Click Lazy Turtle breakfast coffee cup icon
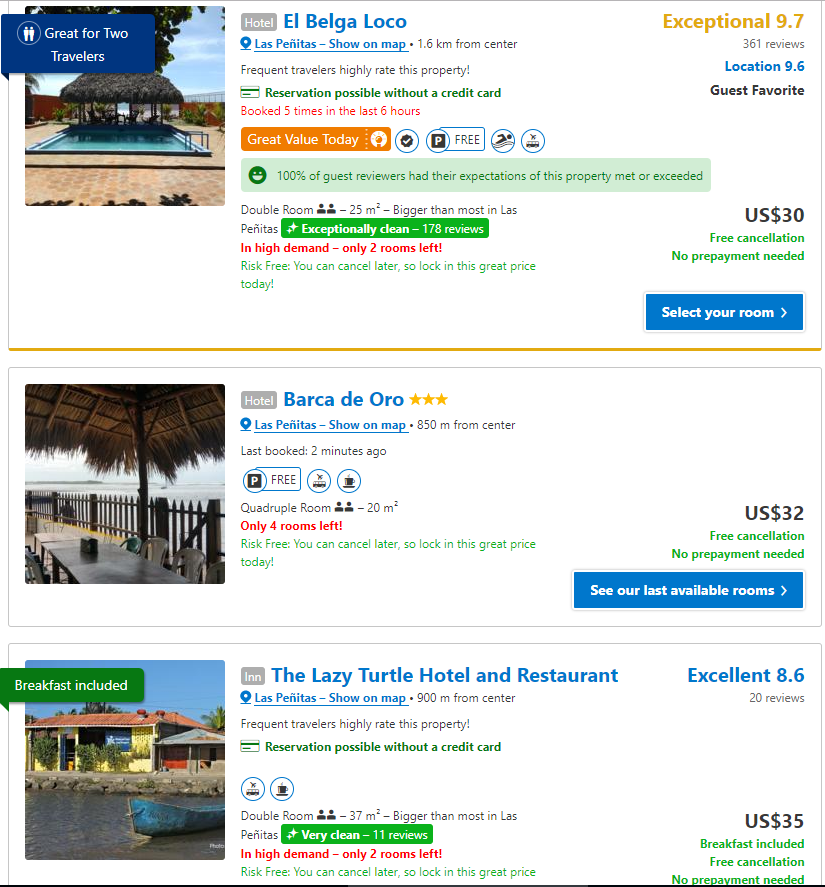Screen dimensions: 825x887 (282, 789)
